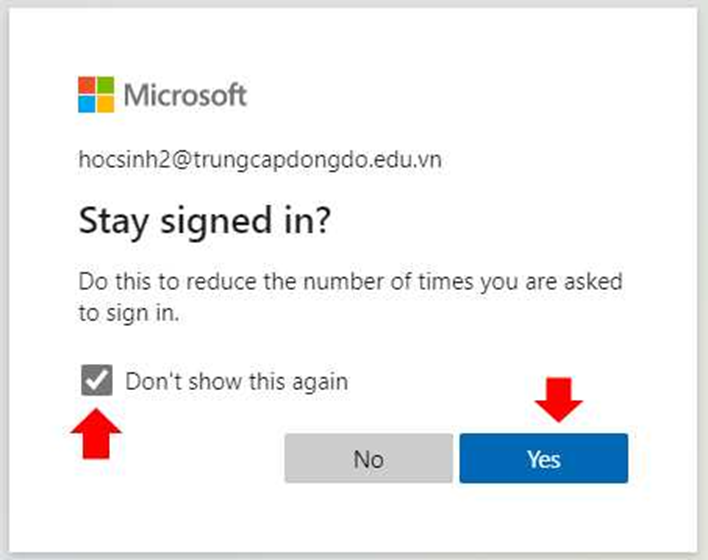Click the Microsoft wordmark text
The image size is (708, 560).
(185, 95)
